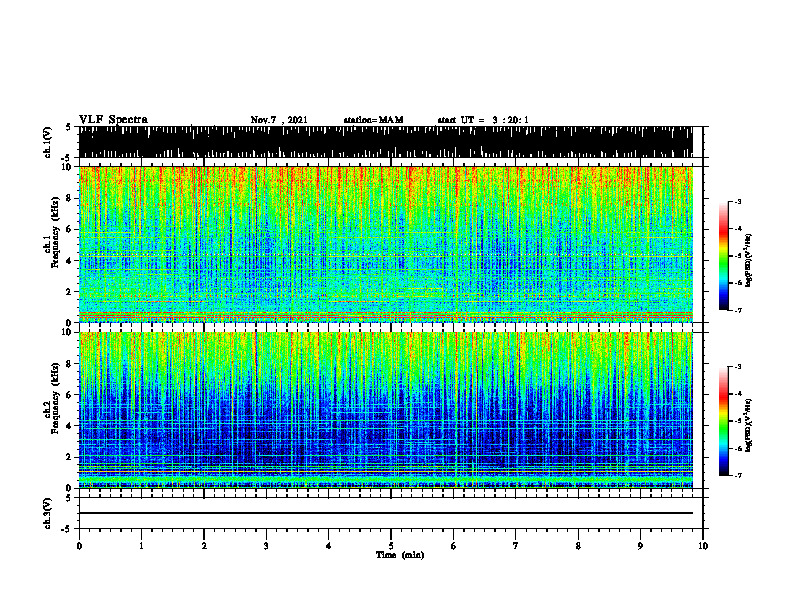The image size is (792, 612).
Task: Click the "VLF Spectra" plot title
Action: coord(113,120)
